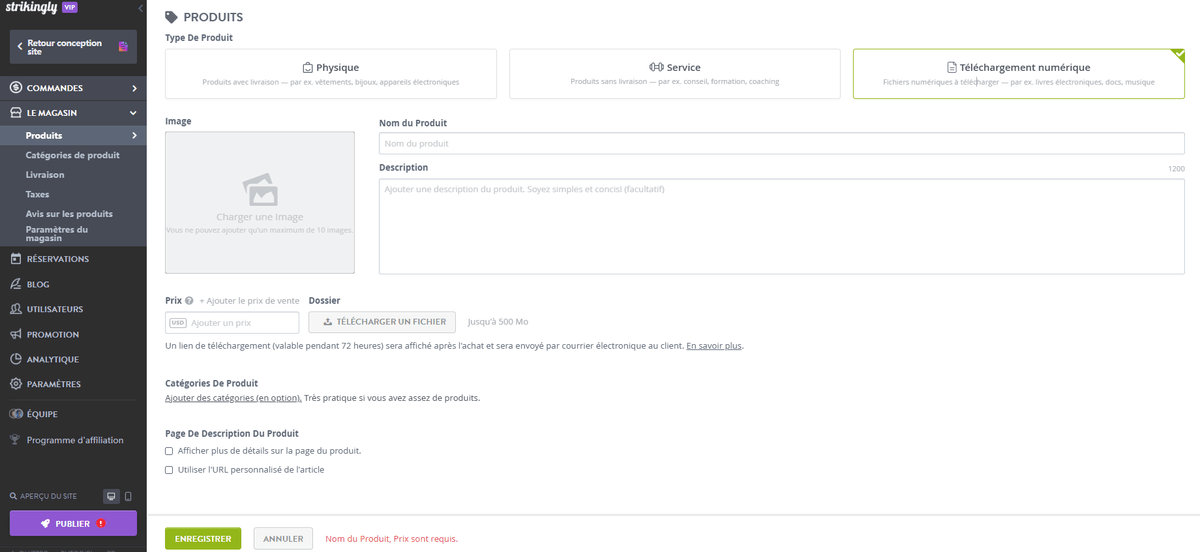Open the Le Magasin section label
Viewport: 1200px width, 552px height.
point(52,113)
